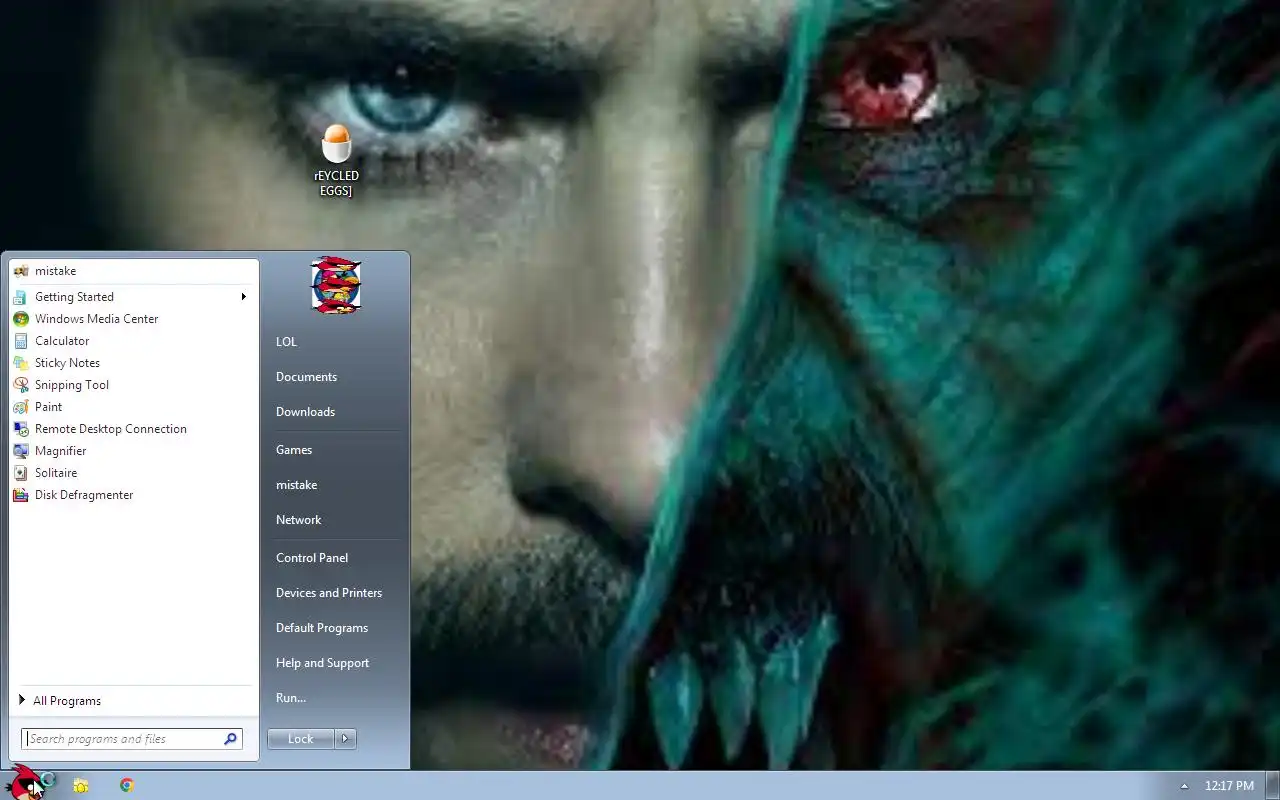Click the Remote Desktop Connection icon

pyautogui.click(x=21, y=429)
